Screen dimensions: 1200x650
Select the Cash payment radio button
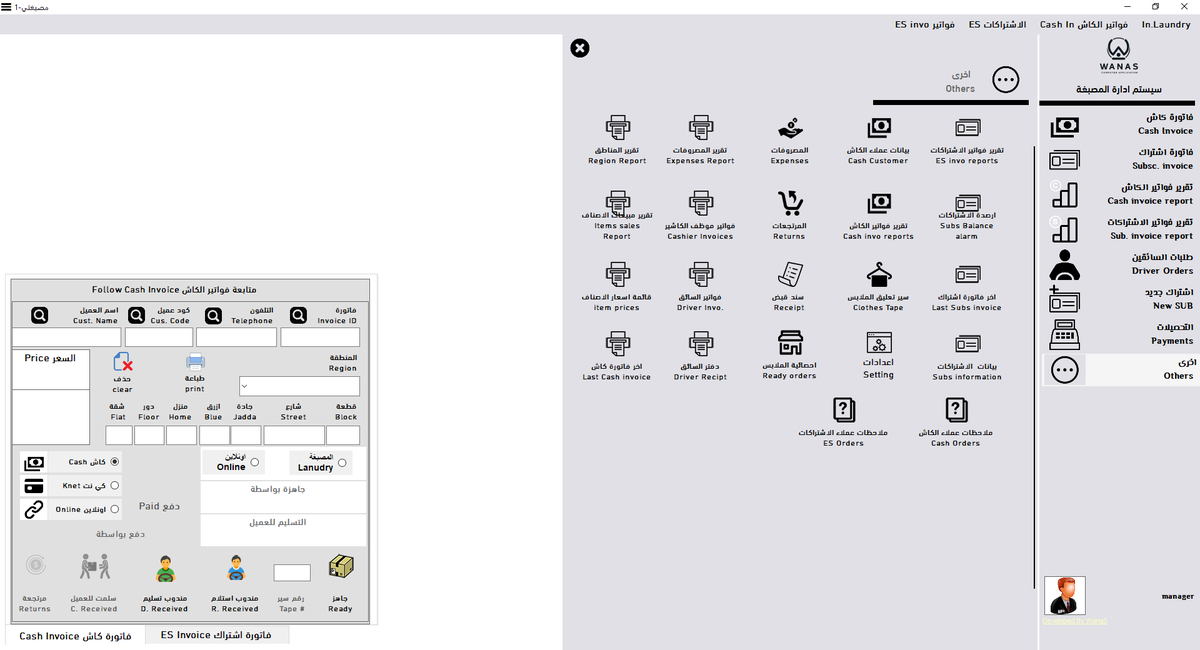[x=115, y=462]
